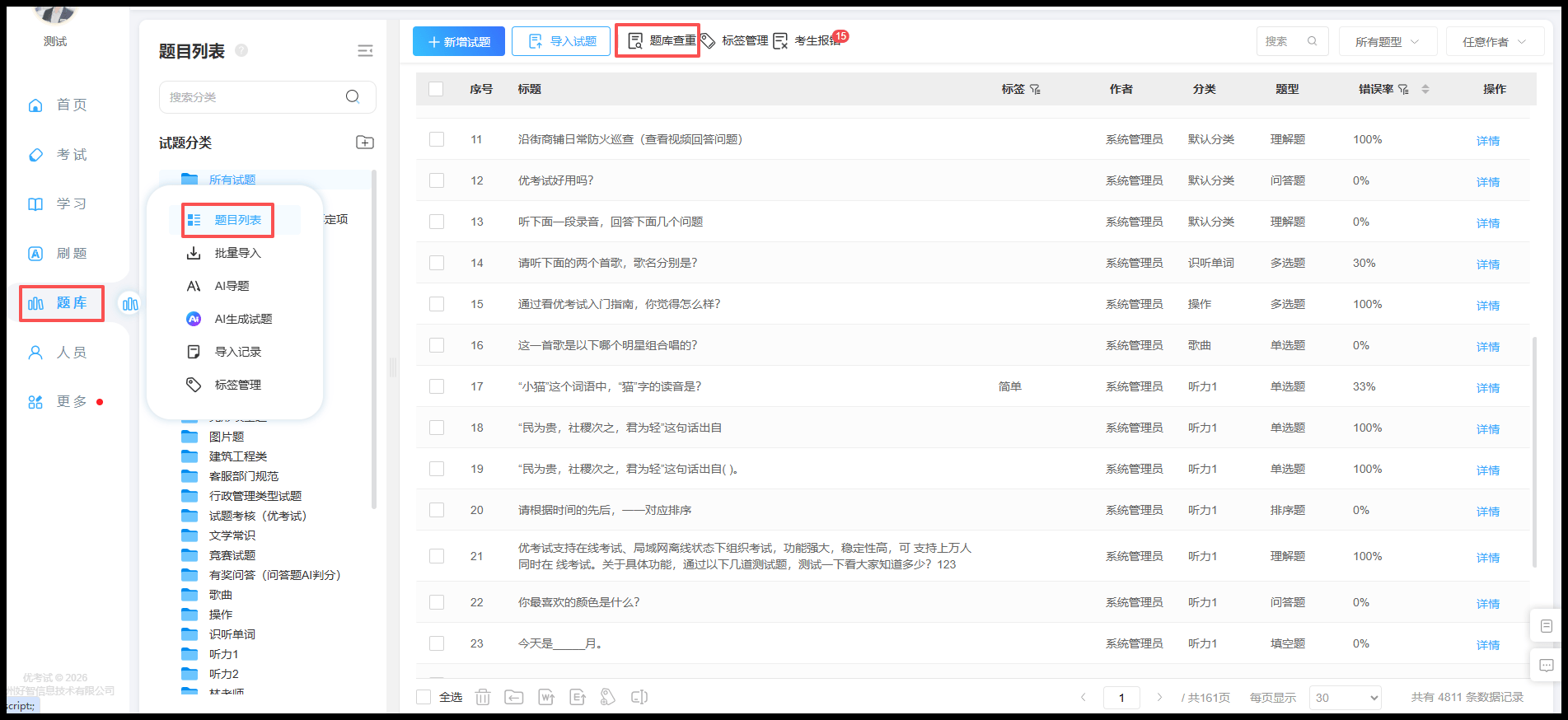Open the 更多 more menu
The height and width of the screenshot is (720, 1568).
(58, 402)
